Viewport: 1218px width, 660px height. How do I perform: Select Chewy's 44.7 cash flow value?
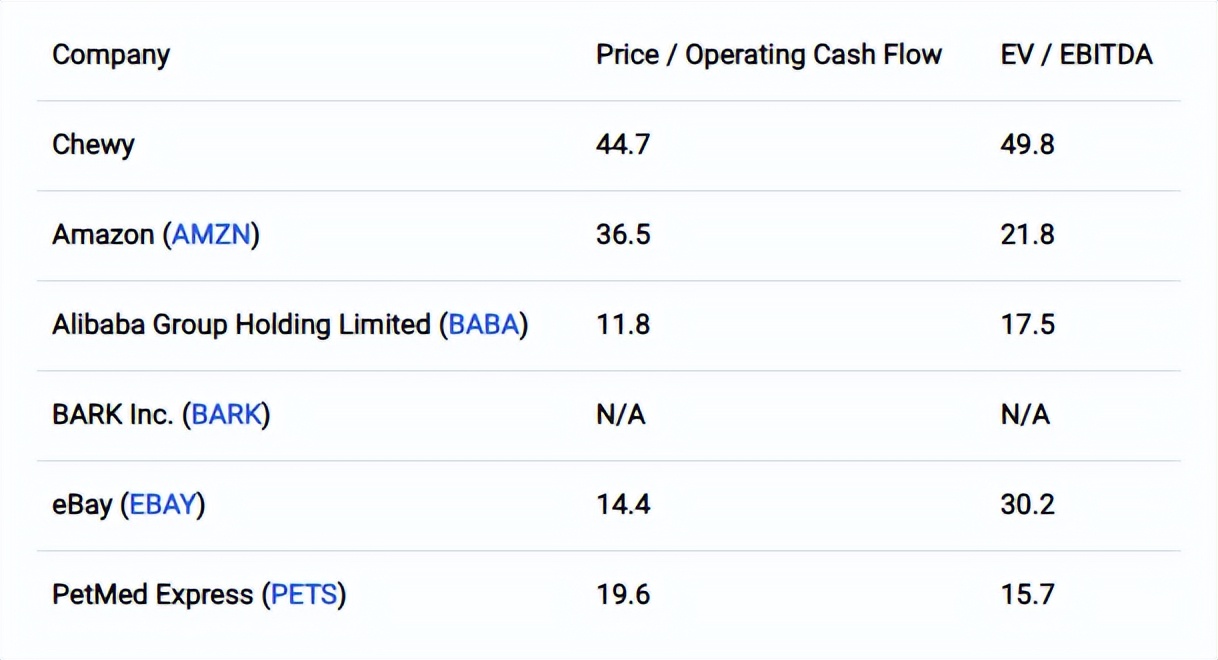tap(623, 145)
